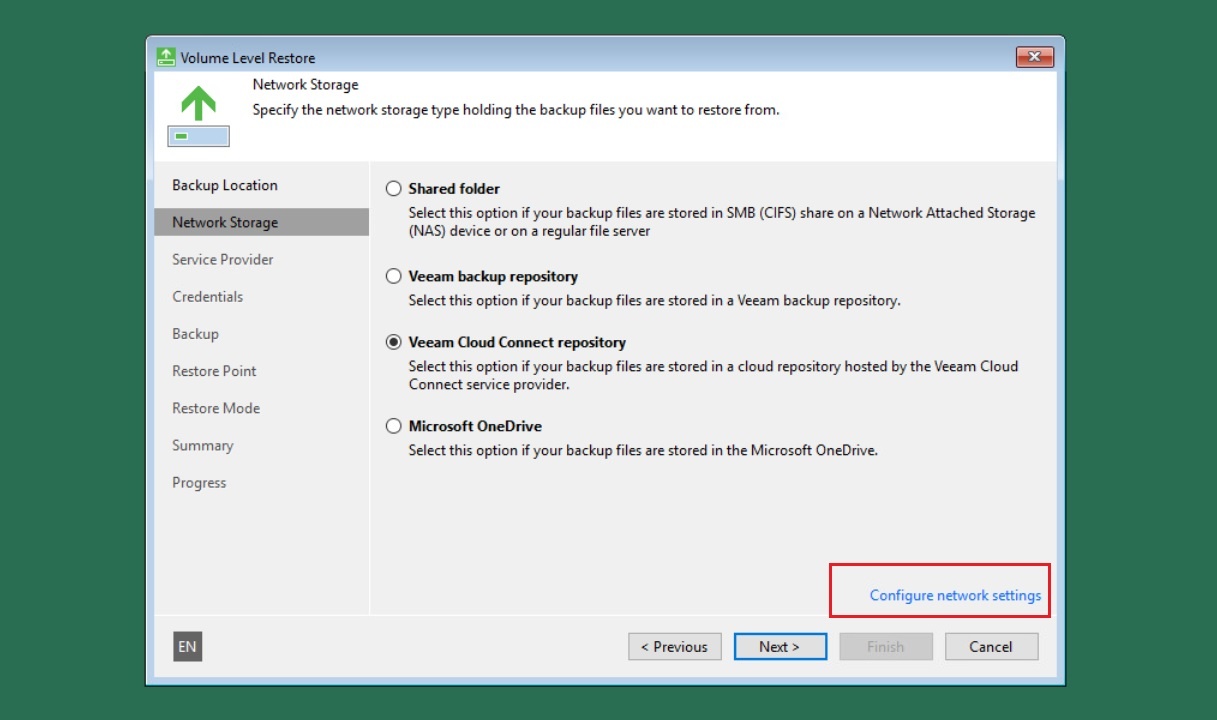The height and width of the screenshot is (720, 1217).
Task: Click the Veeam app icon in title bar
Action: pos(166,57)
